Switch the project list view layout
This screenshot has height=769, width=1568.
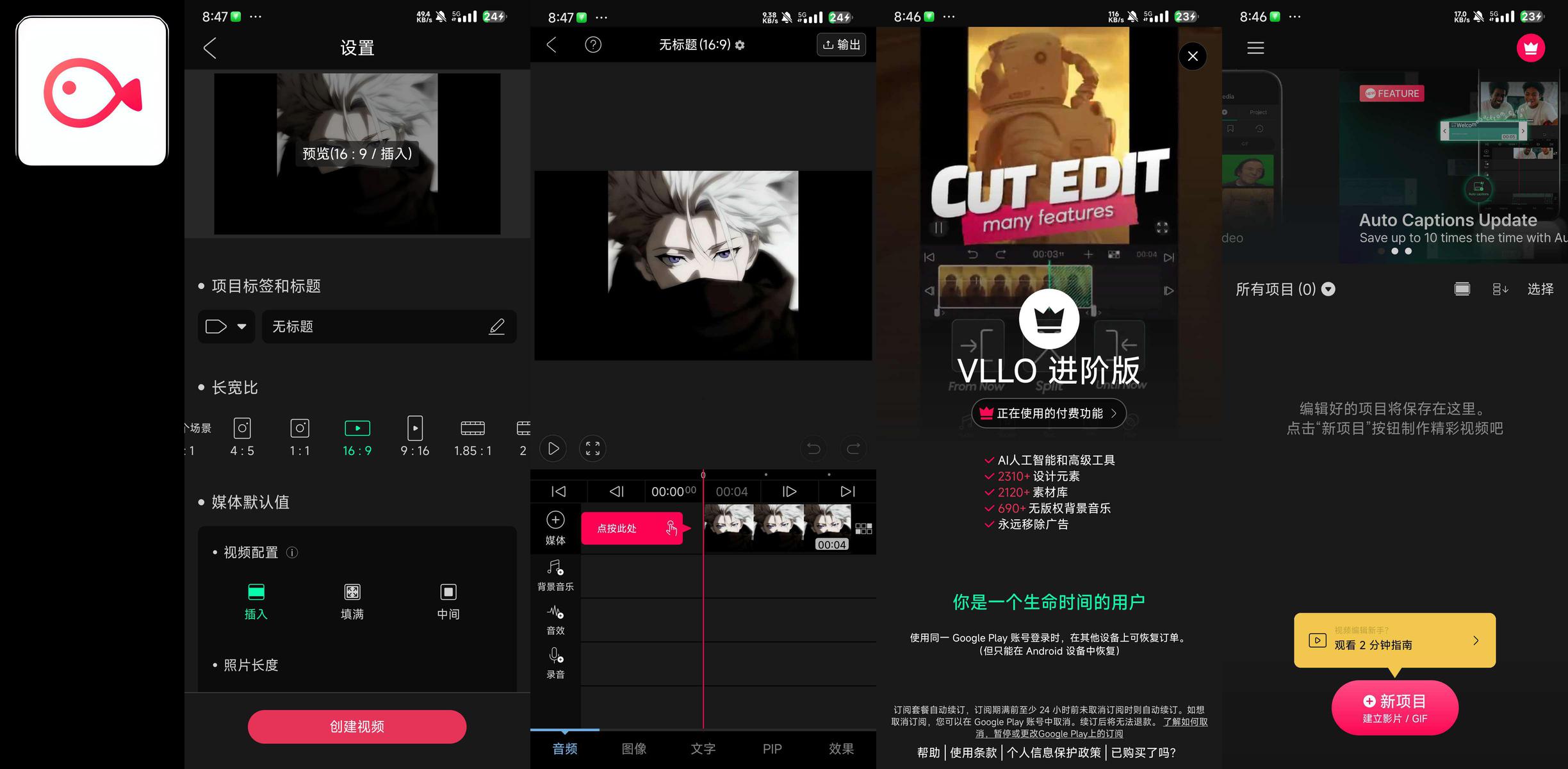[x=1462, y=290]
